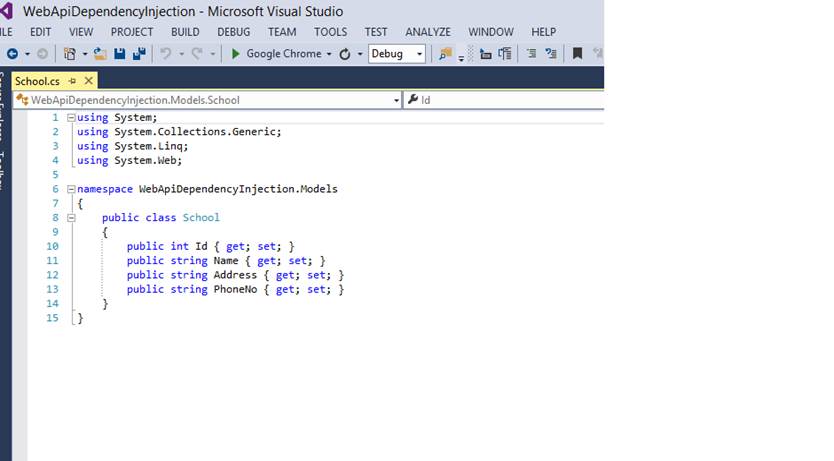Viewport: 834px width, 461px height.
Task: Open the VIEW menu
Action: (x=81, y=32)
